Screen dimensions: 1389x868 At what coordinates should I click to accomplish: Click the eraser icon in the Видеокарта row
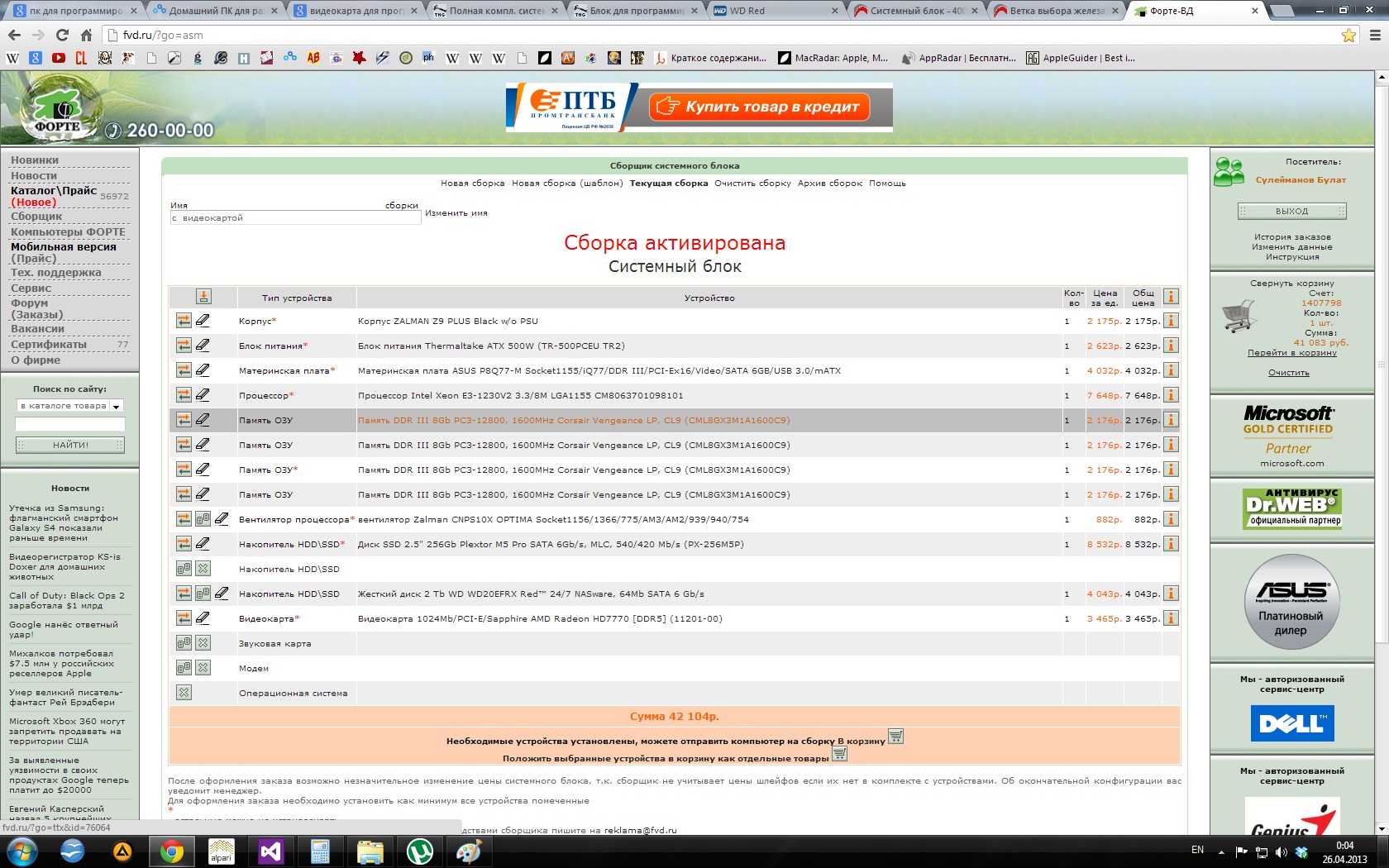click(203, 618)
